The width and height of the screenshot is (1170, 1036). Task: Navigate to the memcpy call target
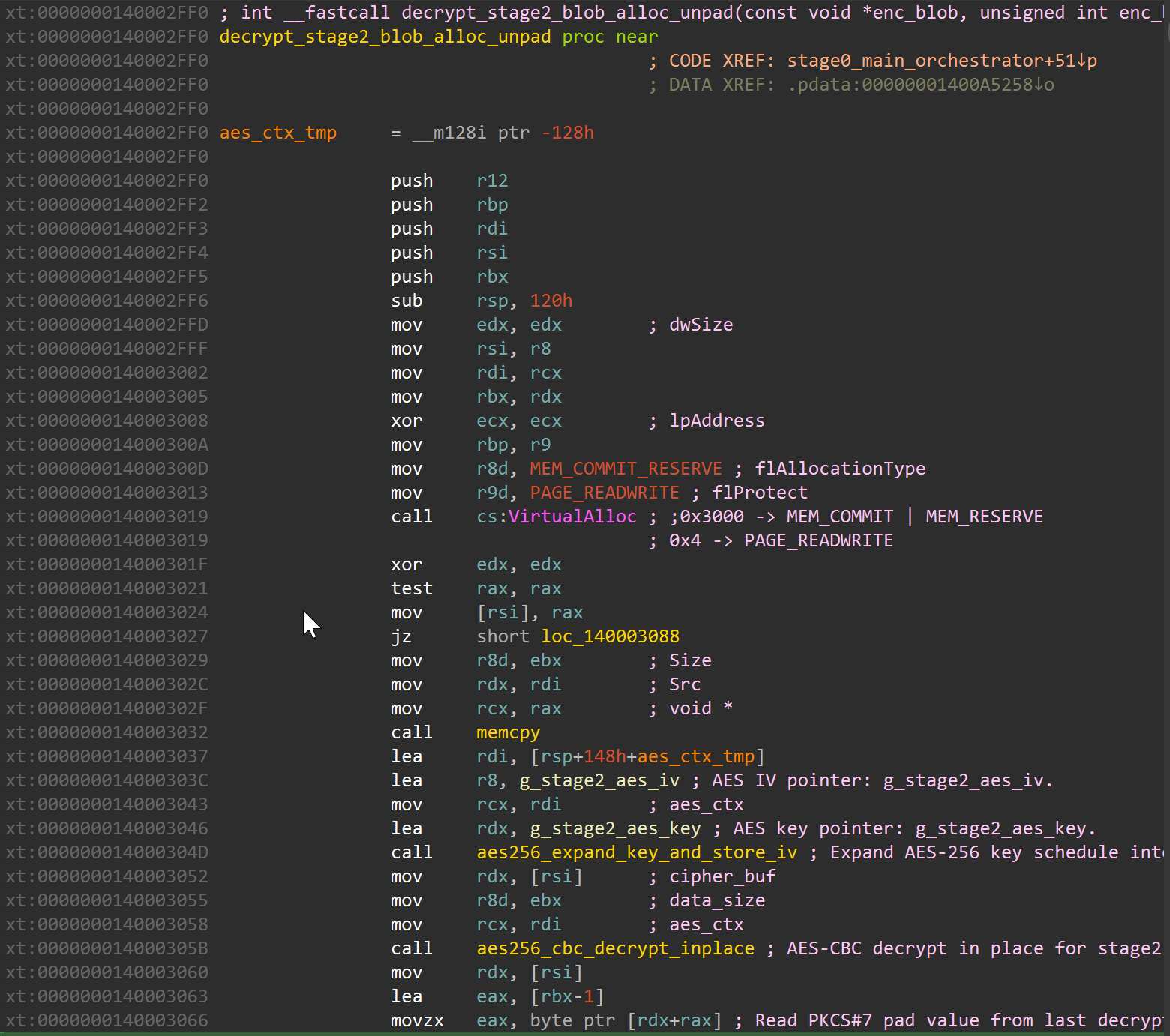click(x=508, y=732)
